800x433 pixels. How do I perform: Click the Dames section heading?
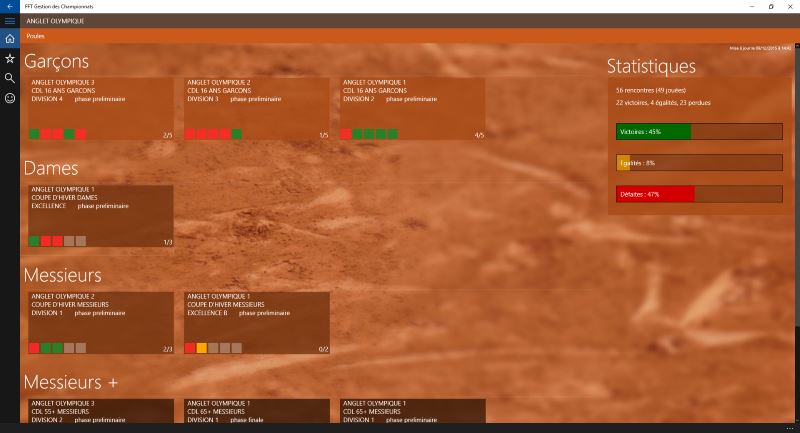(51, 168)
